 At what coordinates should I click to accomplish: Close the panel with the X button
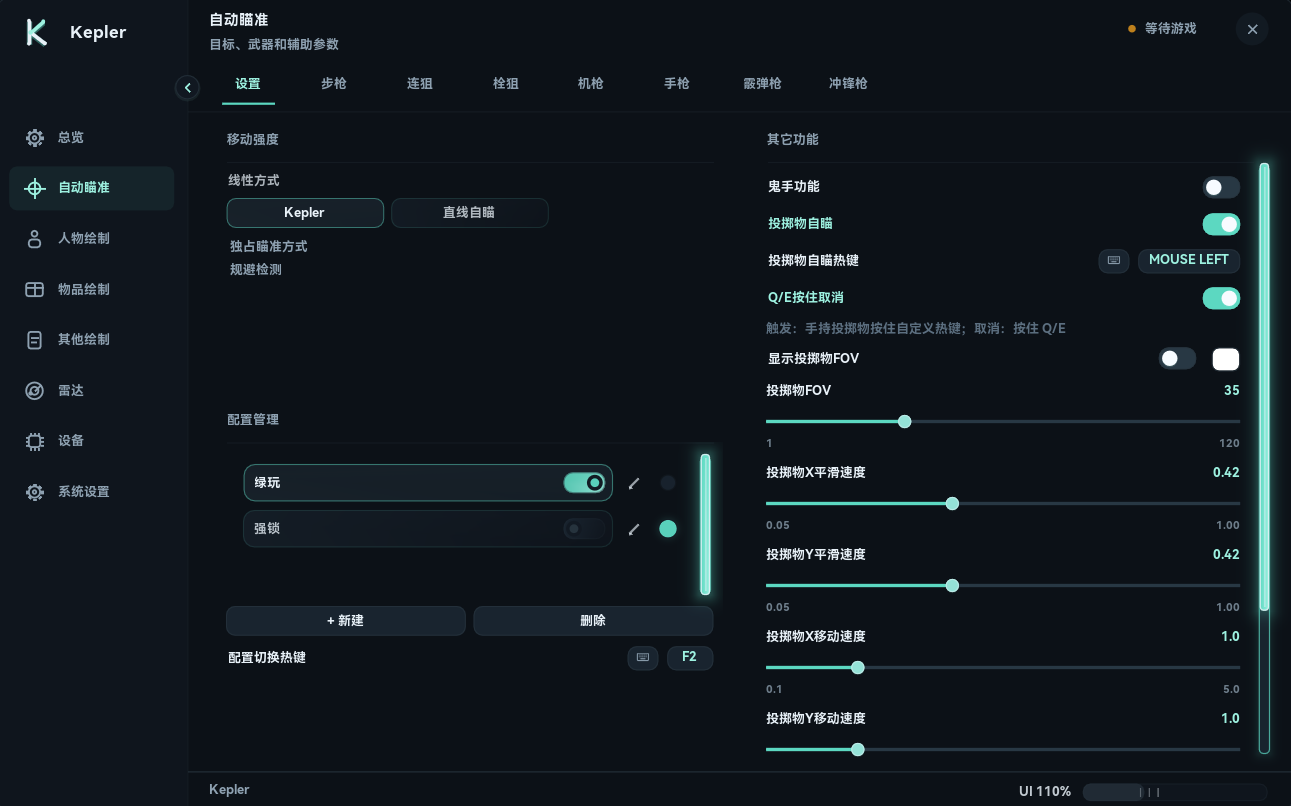click(1252, 29)
